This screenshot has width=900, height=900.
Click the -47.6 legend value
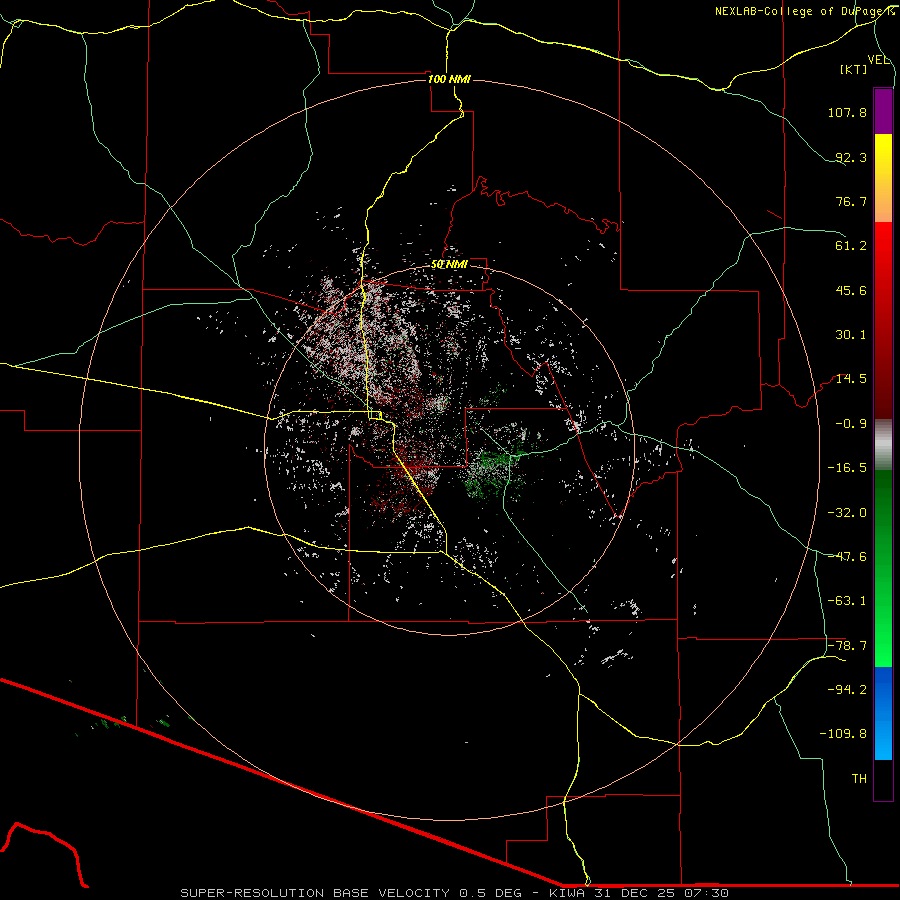(x=847, y=557)
